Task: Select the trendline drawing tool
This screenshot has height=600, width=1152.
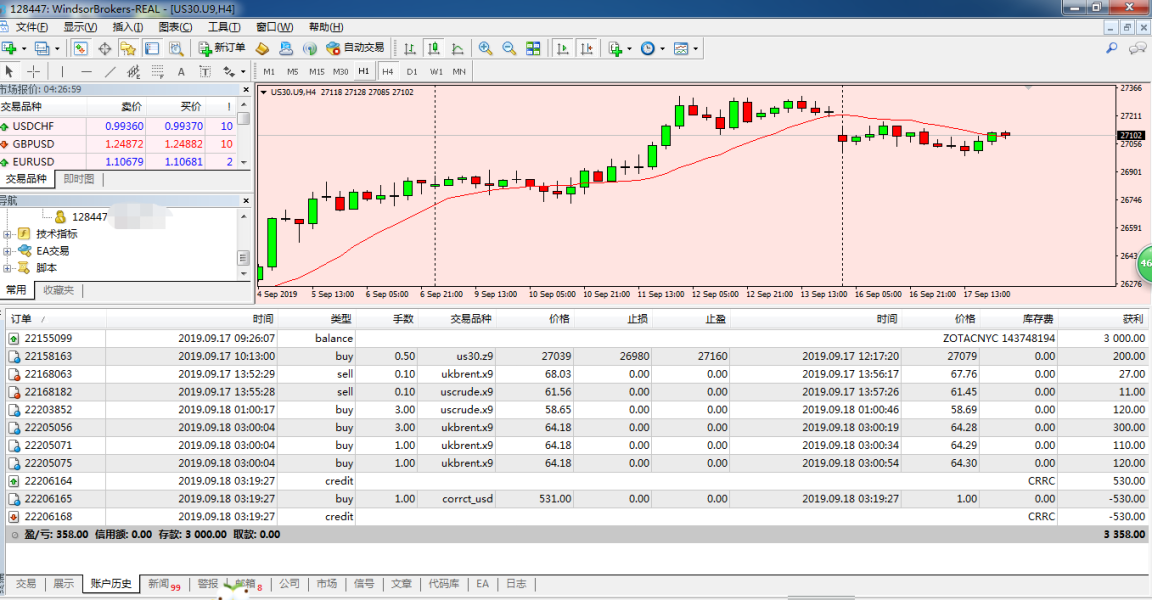Action: [x=110, y=72]
